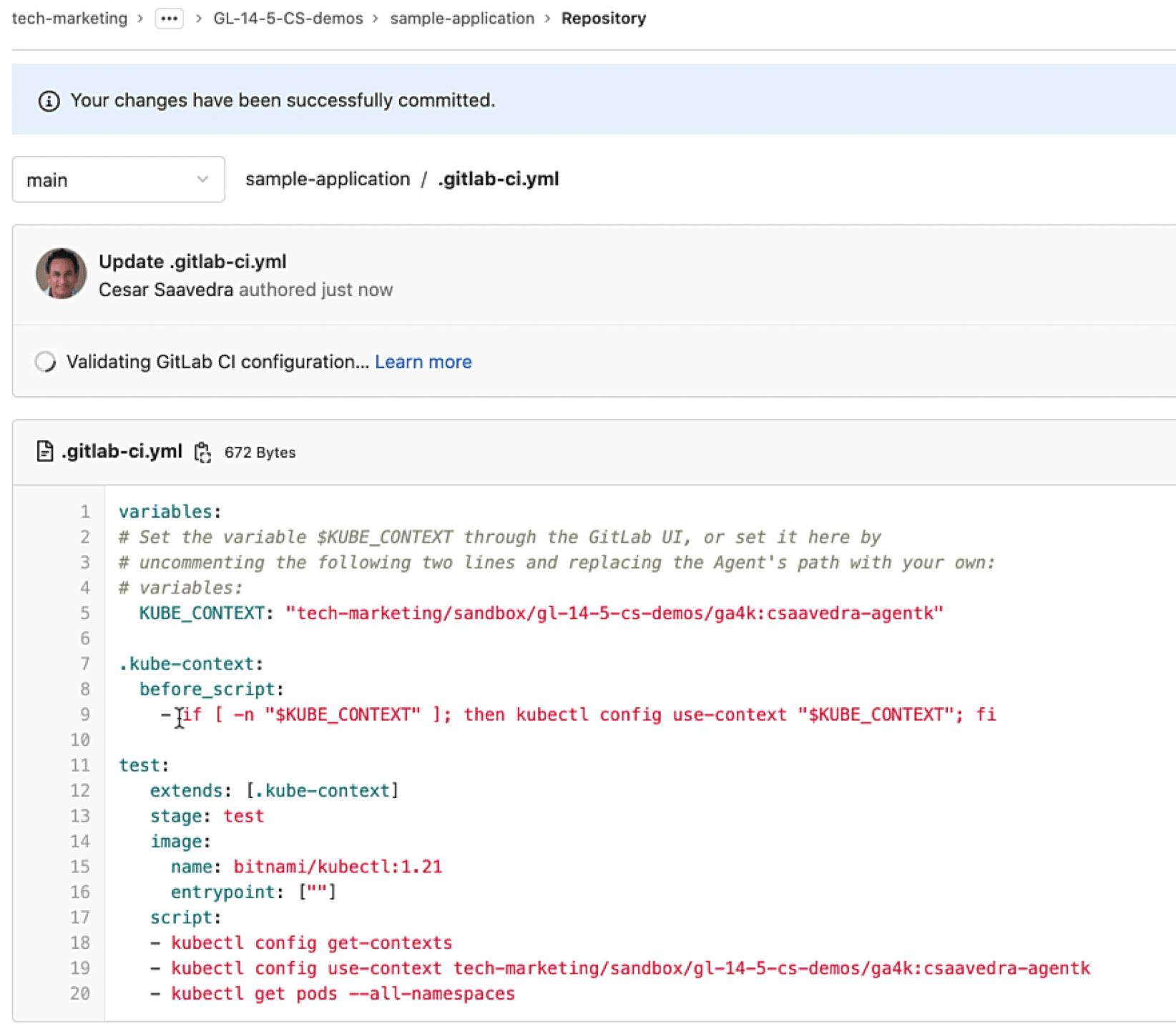Click the loading spinner next to Validating text
The height and width of the screenshot is (1034, 1176).
[x=46, y=362]
